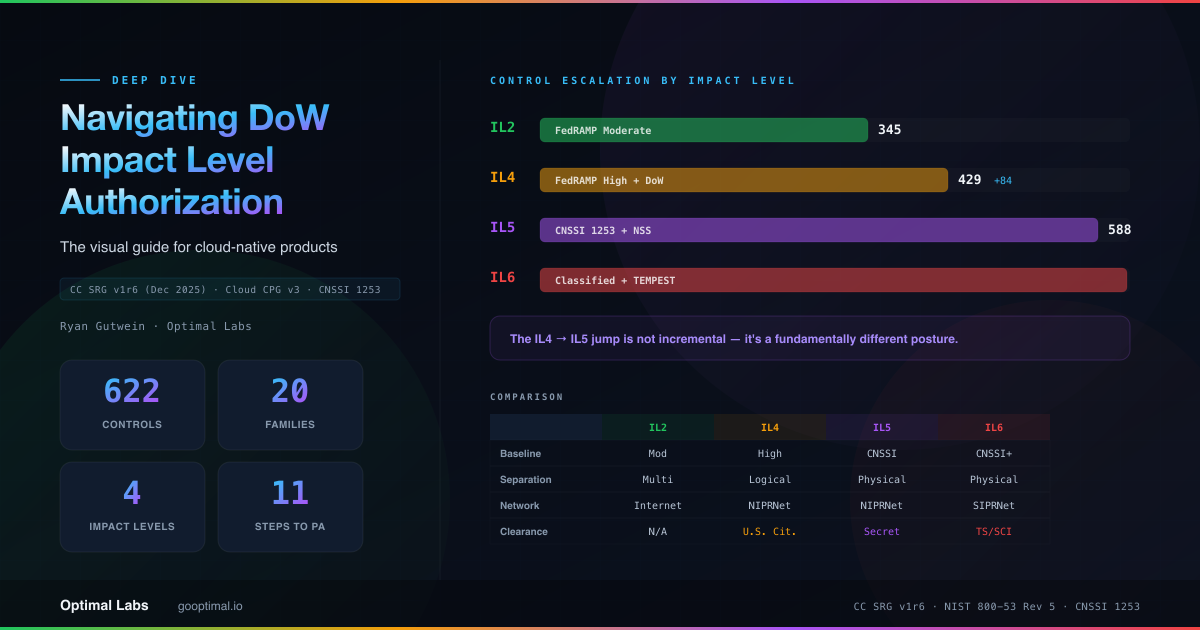Click the 'CNSSI+' baseline cell
Screen dimensions: 1200x630
(994, 454)
